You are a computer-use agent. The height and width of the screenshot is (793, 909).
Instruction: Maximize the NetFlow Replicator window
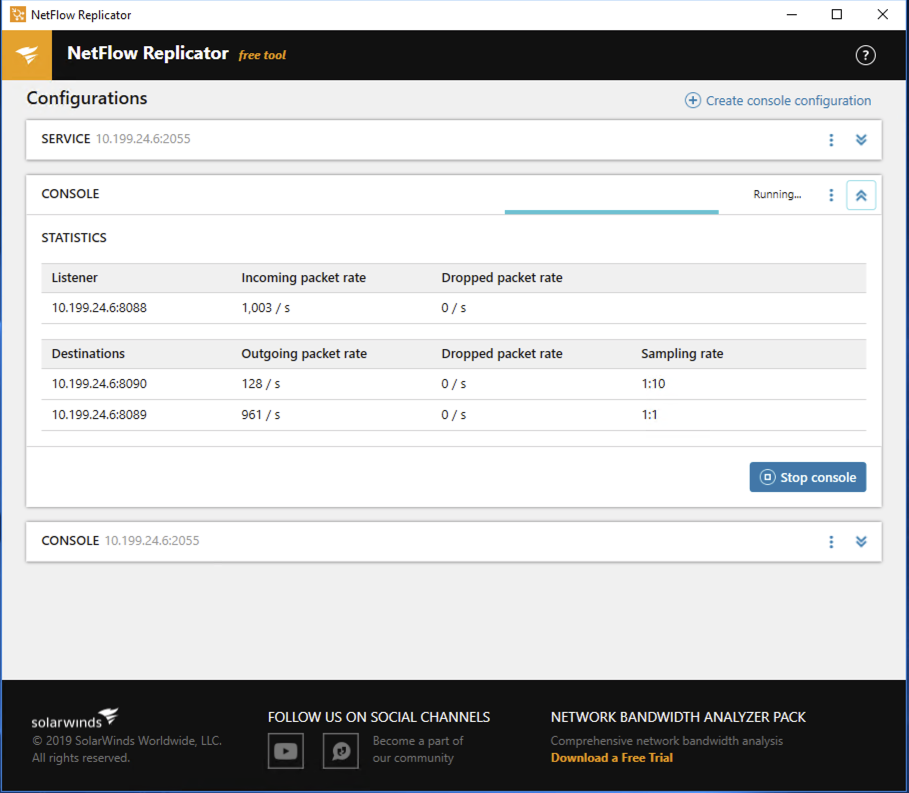[x=837, y=14]
